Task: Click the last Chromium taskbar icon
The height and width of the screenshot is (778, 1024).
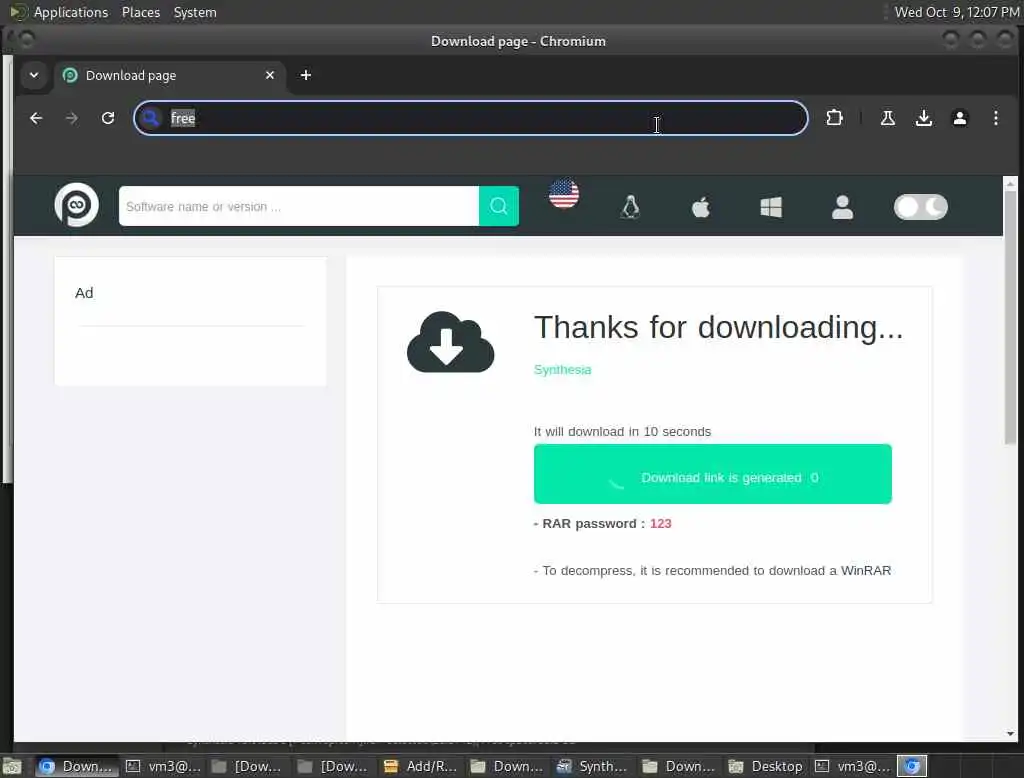Action: coord(912,766)
